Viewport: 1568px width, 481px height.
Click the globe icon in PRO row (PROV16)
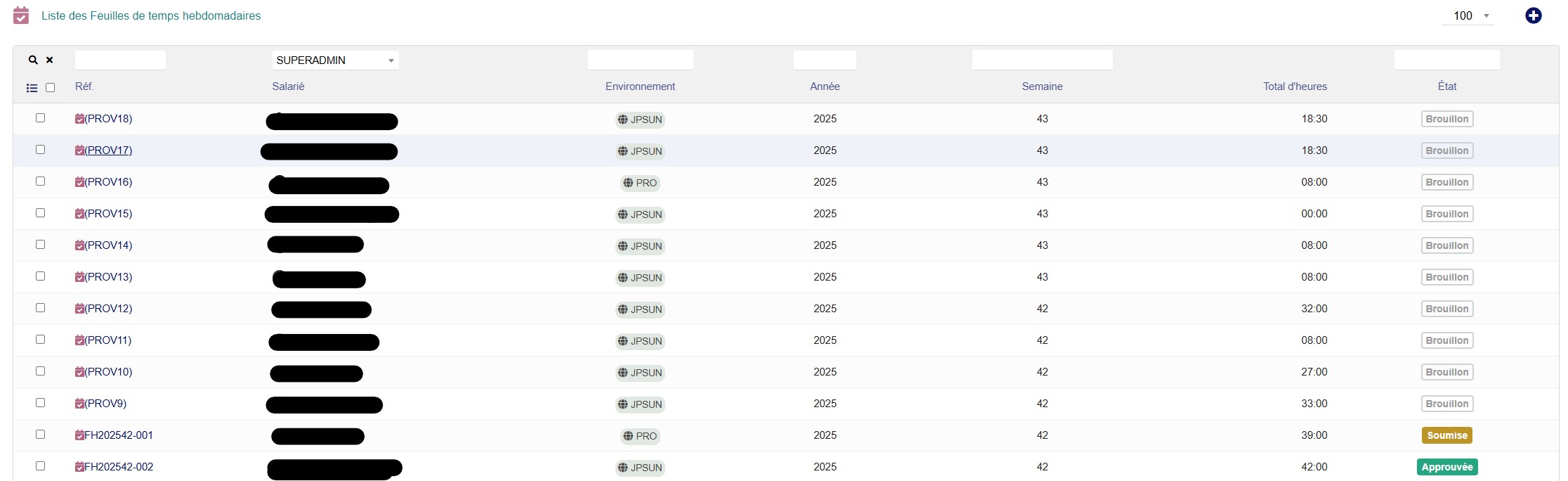pos(628,183)
